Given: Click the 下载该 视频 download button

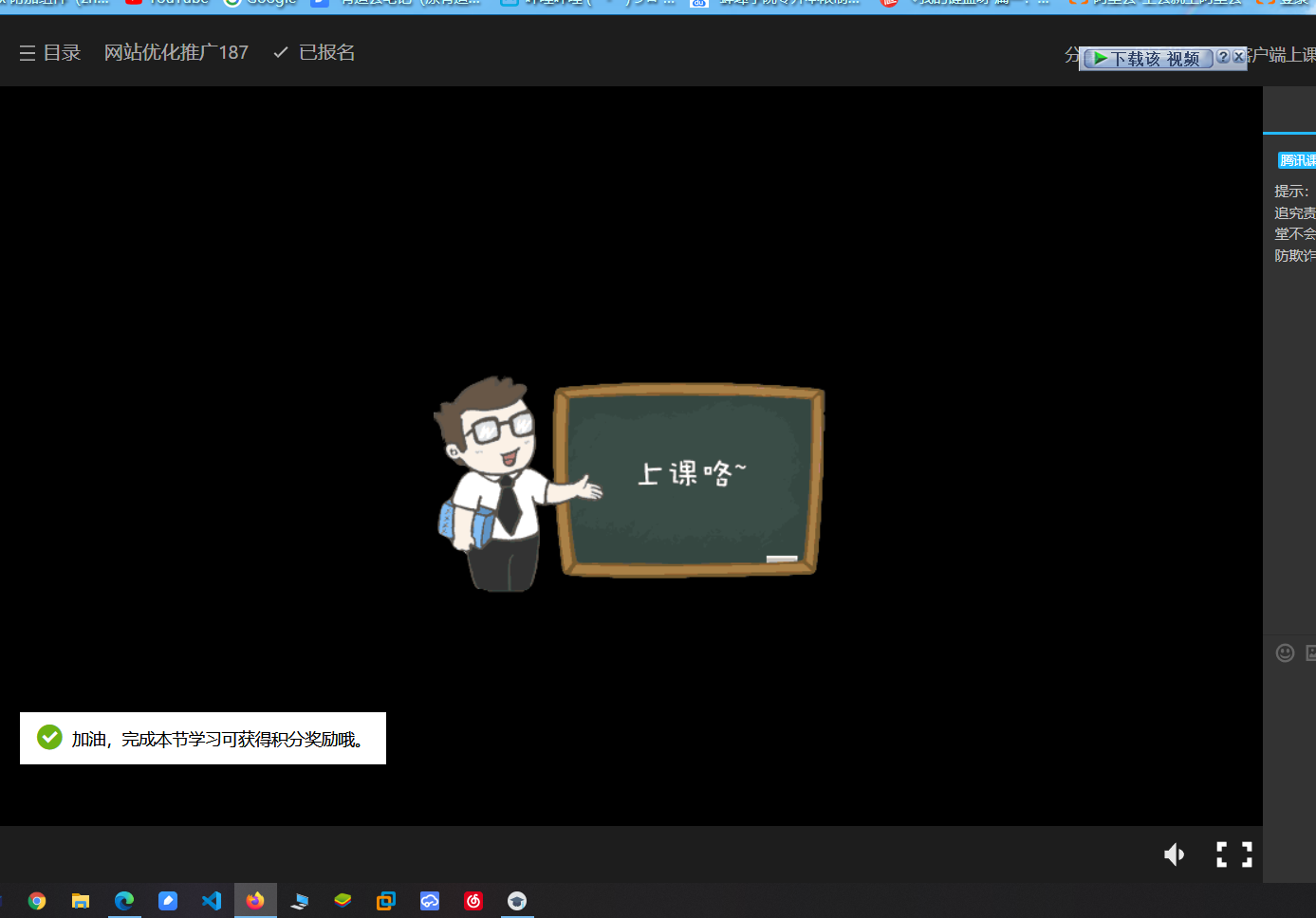Looking at the screenshot, I should [x=1148, y=59].
